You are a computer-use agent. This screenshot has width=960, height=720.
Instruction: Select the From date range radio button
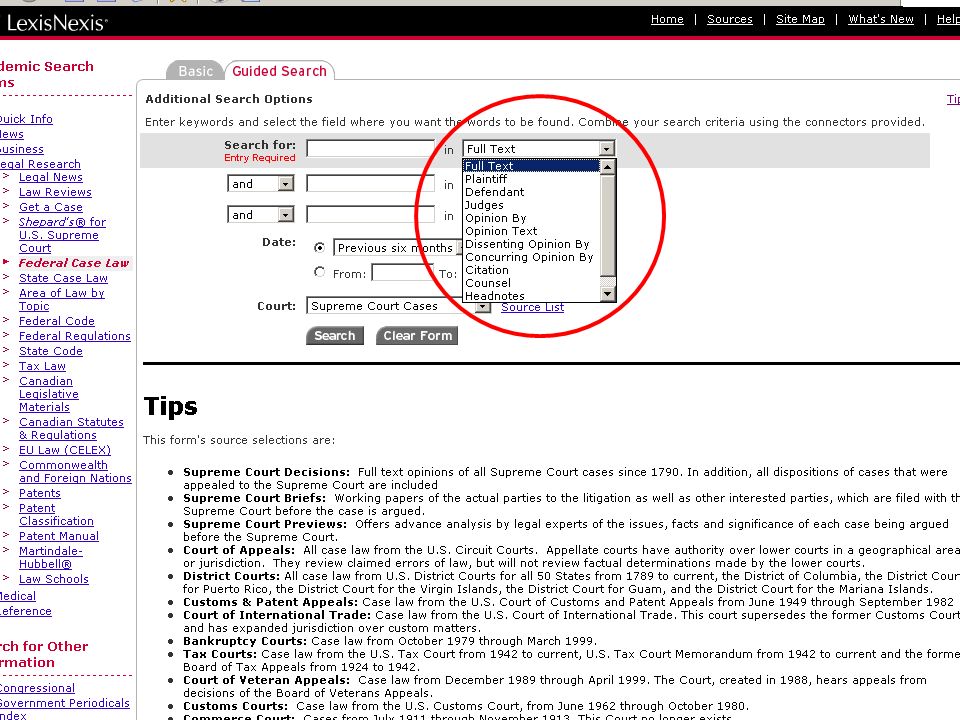(319, 272)
